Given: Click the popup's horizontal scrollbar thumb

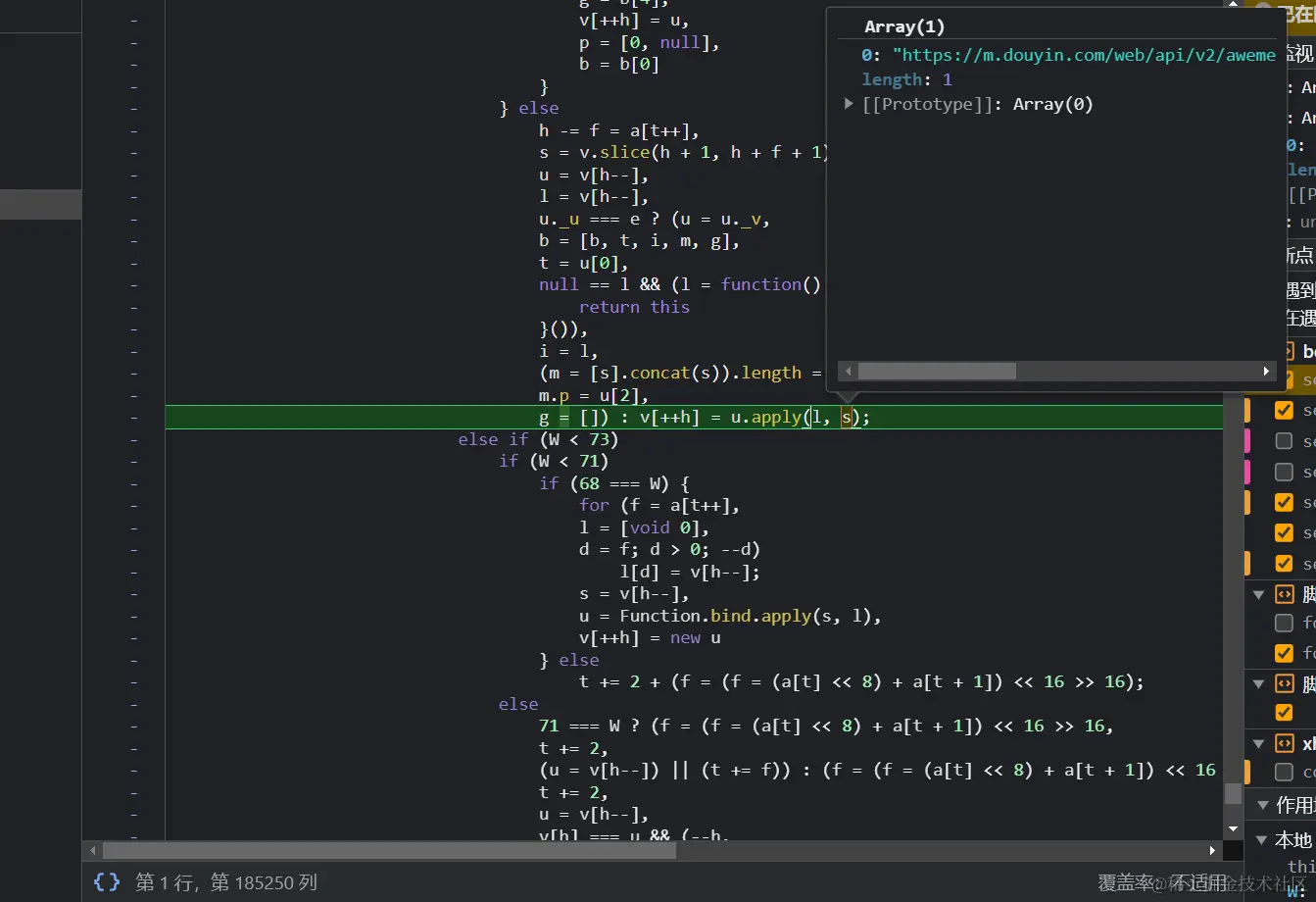Looking at the screenshot, I should coord(937,372).
